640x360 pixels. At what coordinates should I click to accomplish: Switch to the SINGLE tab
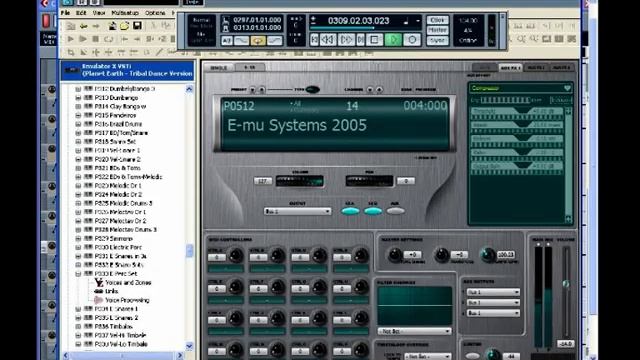[x=219, y=67]
